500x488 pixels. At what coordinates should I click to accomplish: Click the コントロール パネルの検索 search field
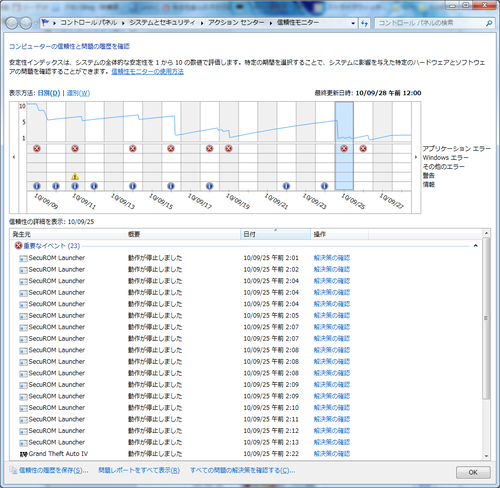[x=430, y=23]
